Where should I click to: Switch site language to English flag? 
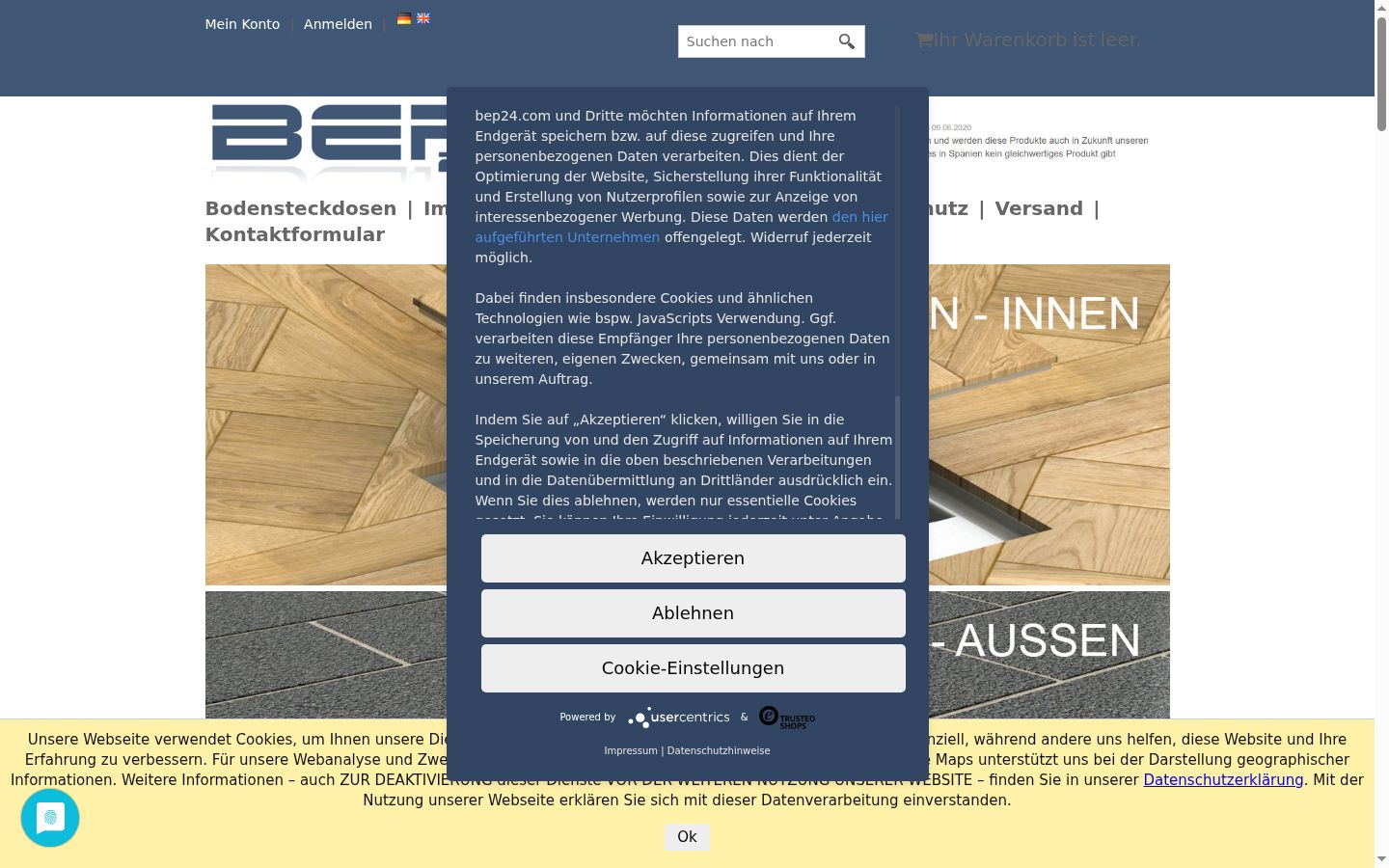[x=423, y=18]
